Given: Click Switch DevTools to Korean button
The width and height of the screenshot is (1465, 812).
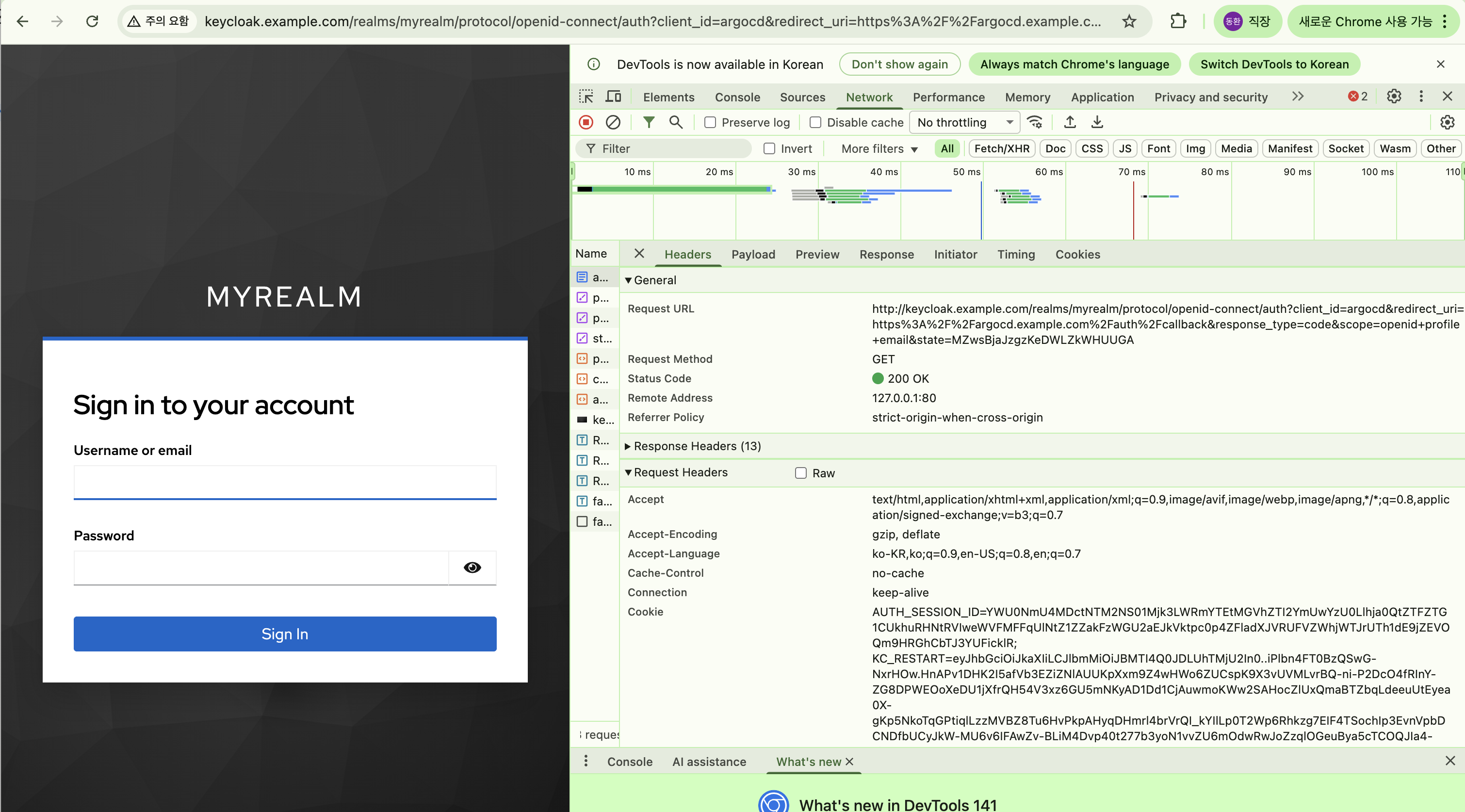Looking at the screenshot, I should point(1274,64).
